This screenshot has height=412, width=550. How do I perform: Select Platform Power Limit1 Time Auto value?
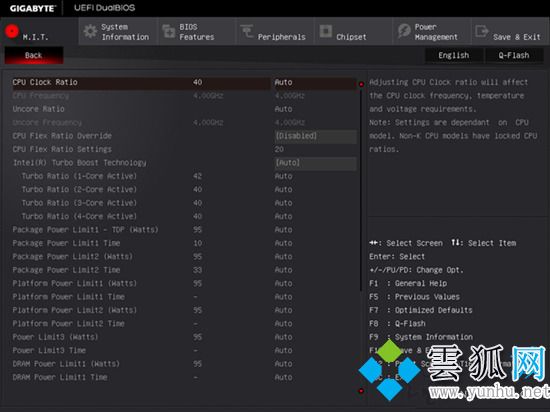pos(283,297)
